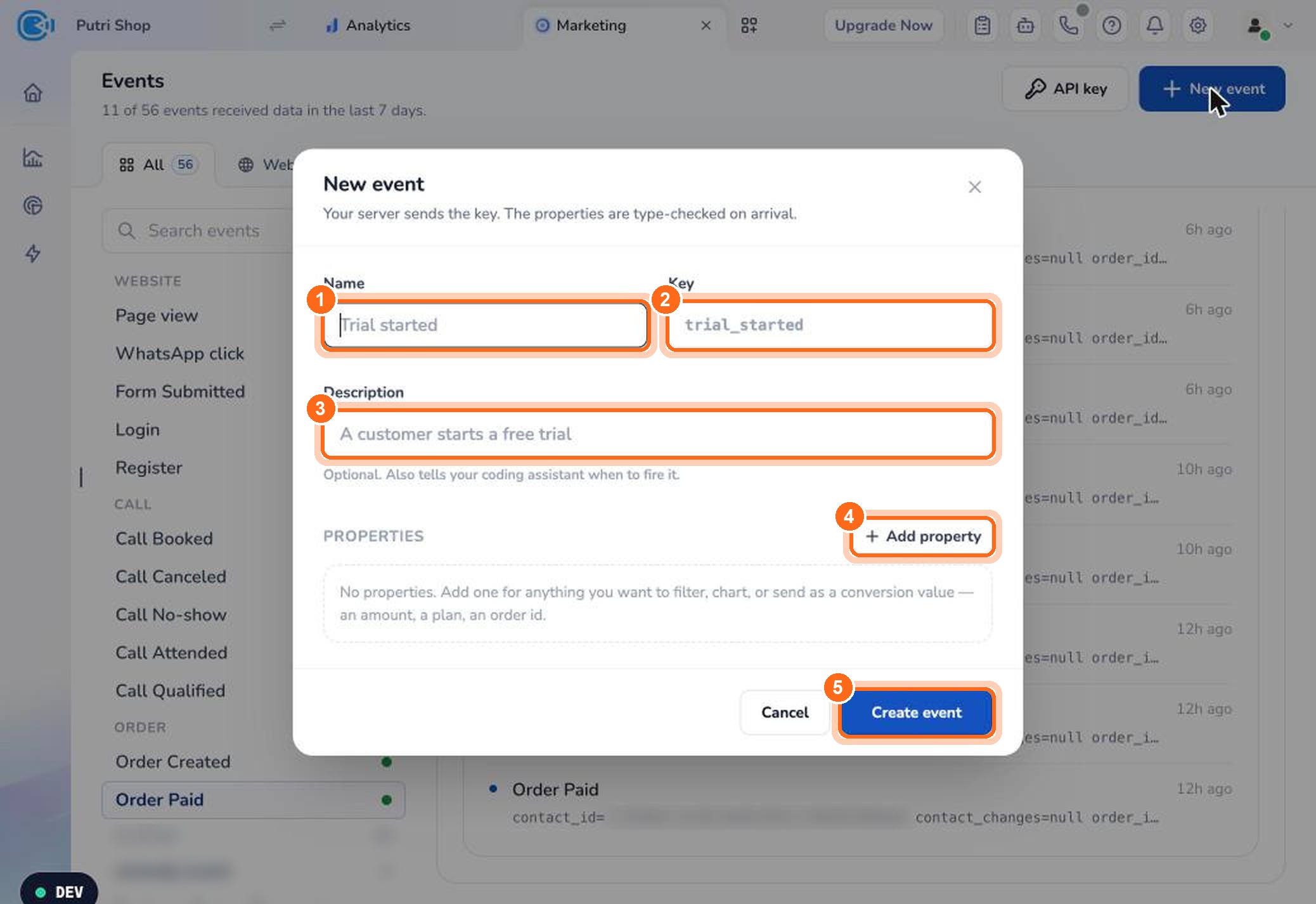Screen dimensions: 1316x904
Task: Open the help question mark icon
Action: pyautogui.click(x=1112, y=25)
